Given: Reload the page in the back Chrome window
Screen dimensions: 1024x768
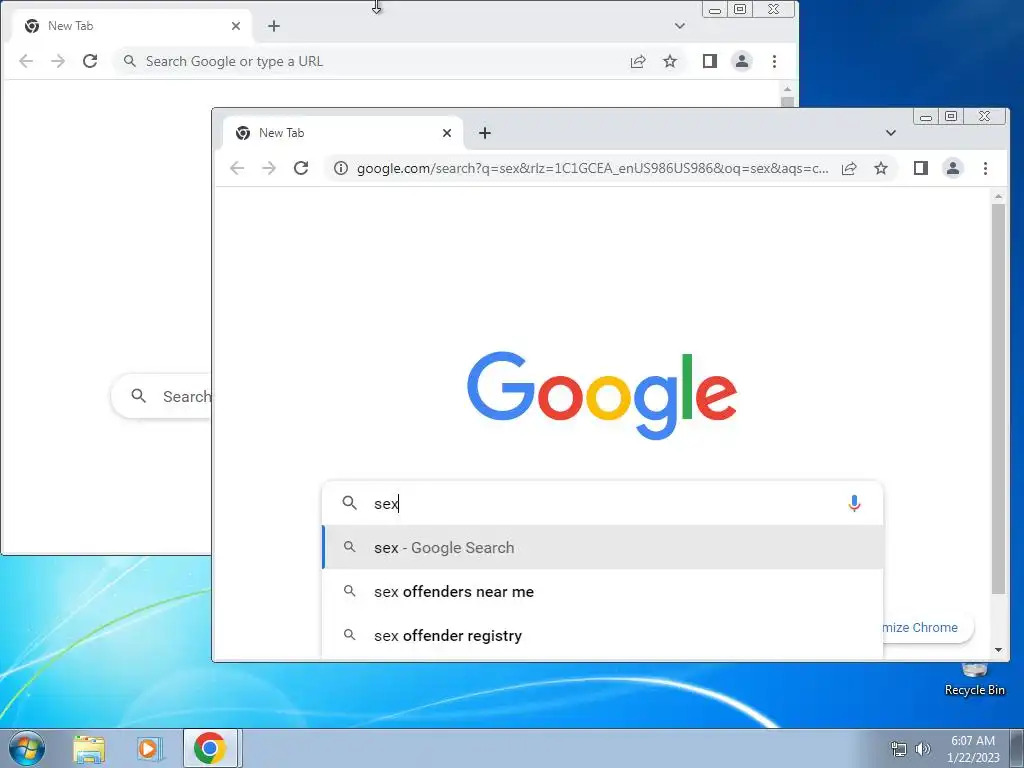Looking at the screenshot, I should 89,61.
